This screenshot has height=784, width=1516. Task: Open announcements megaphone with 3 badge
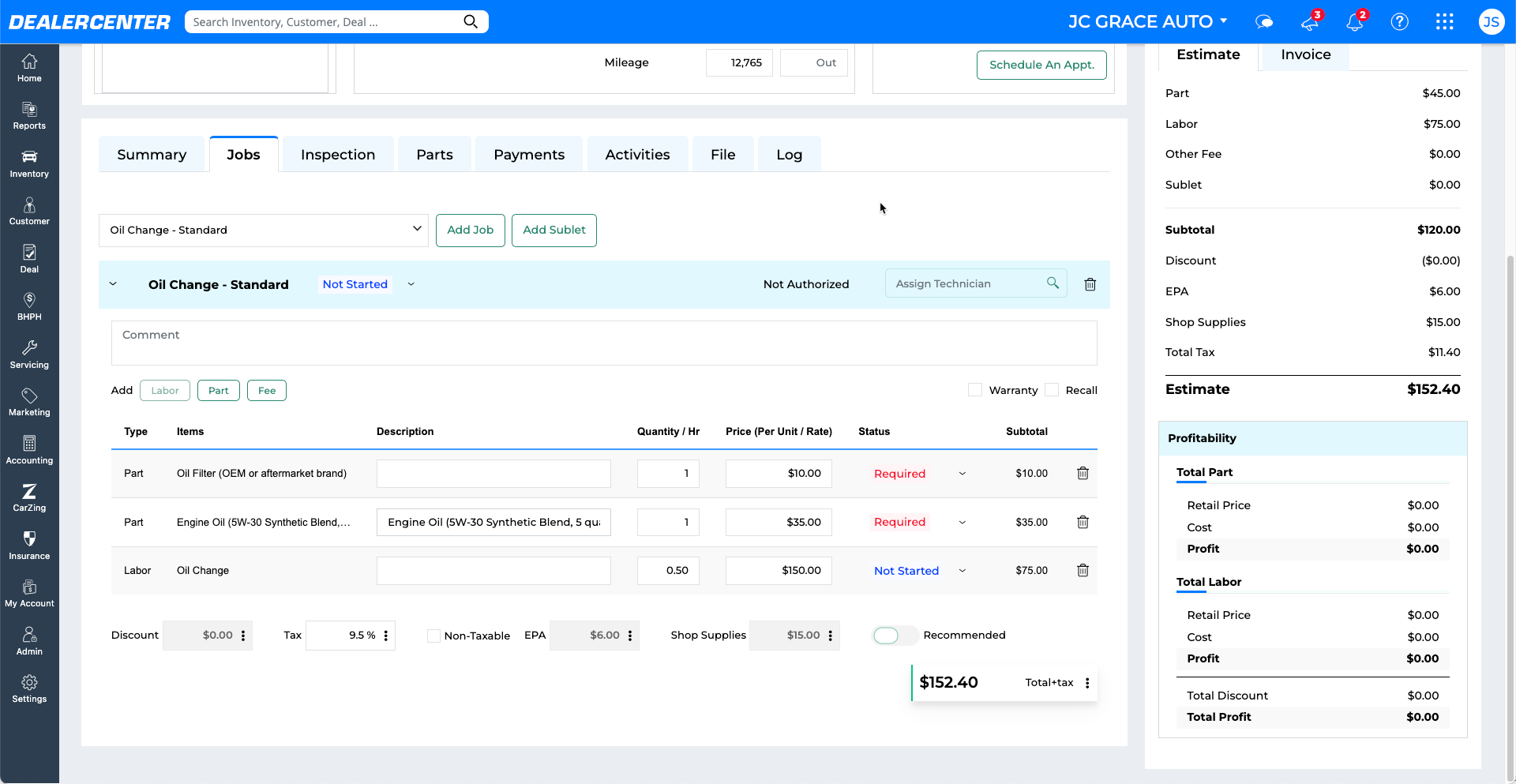1311,21
